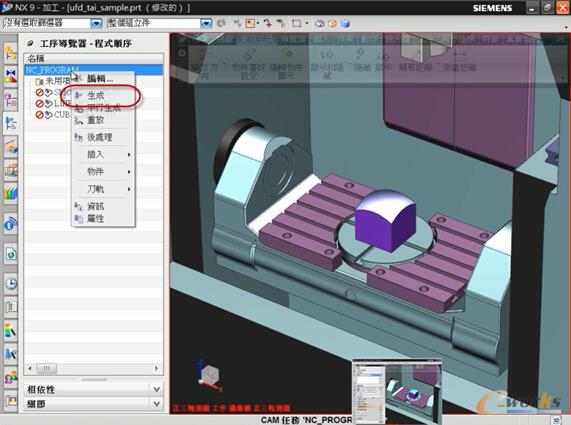Open the toolbar overflow arrow at far right
The image size is (571, 425).
coord(566,27)
